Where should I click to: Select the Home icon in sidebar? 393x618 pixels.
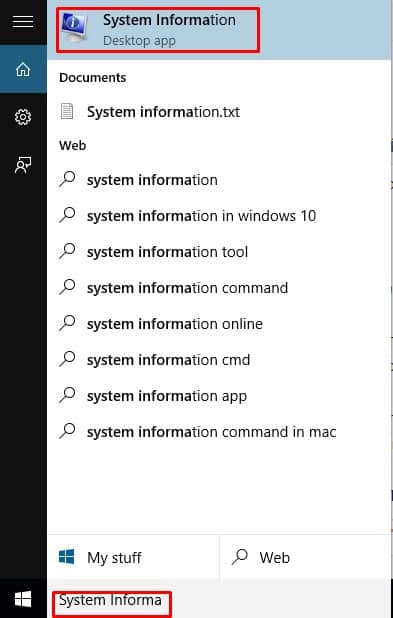(x=23, y=69)
